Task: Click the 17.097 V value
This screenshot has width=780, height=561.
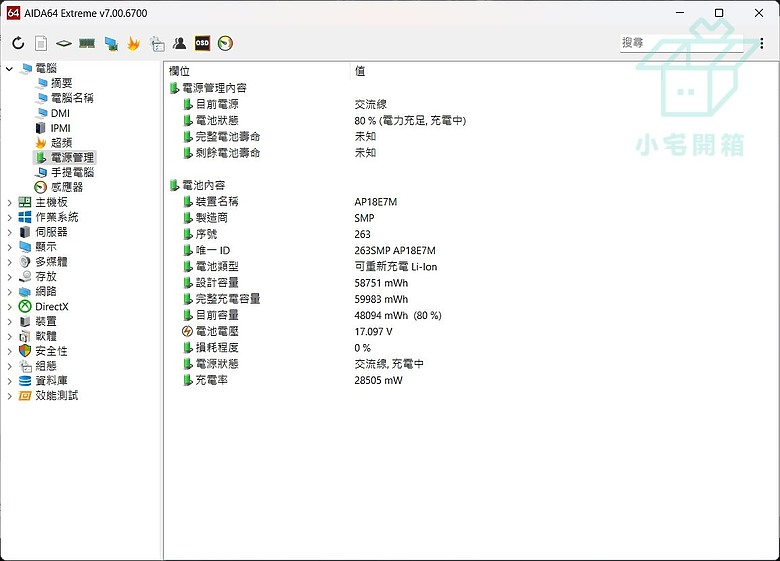Action: (373, 332)
